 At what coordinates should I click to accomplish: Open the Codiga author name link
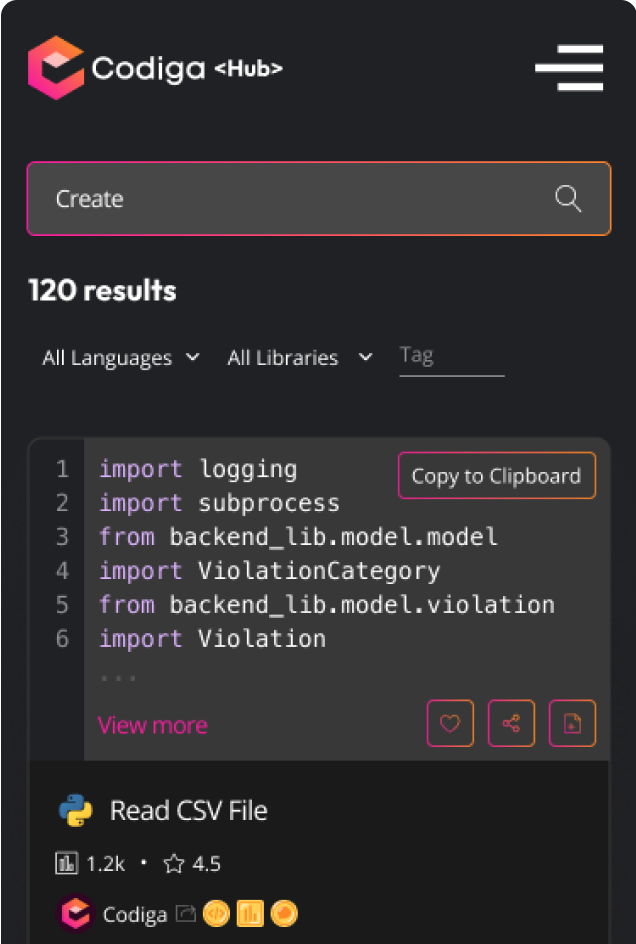135,915
